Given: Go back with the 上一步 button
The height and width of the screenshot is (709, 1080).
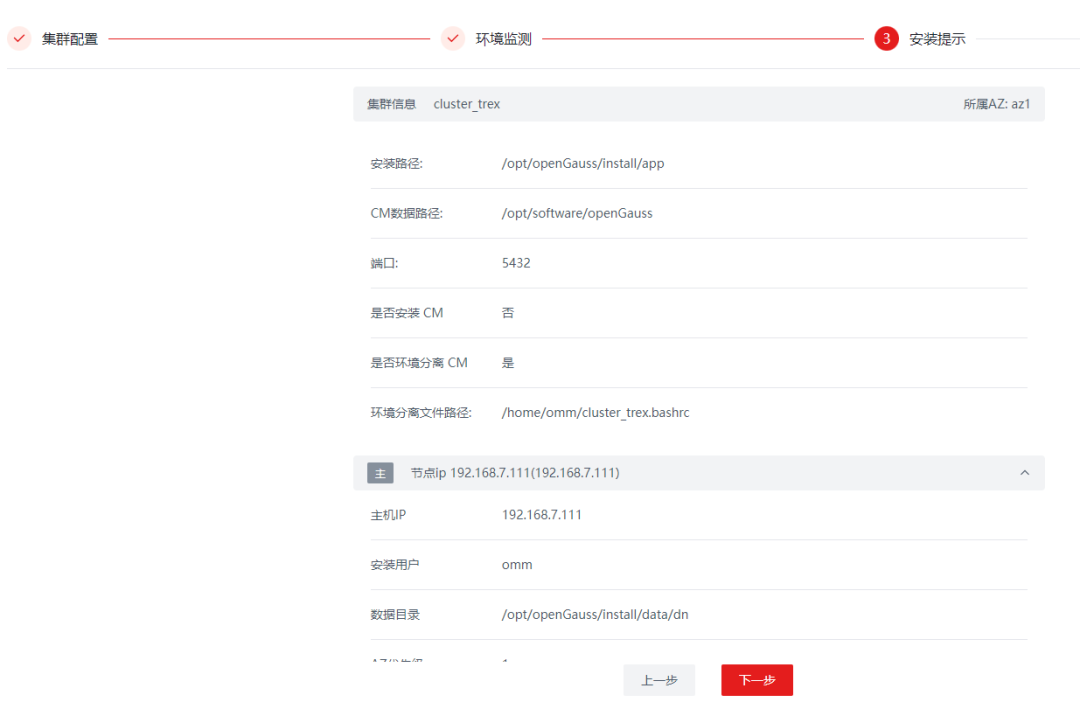Looking at the screenshot, I should click(659, 681).
